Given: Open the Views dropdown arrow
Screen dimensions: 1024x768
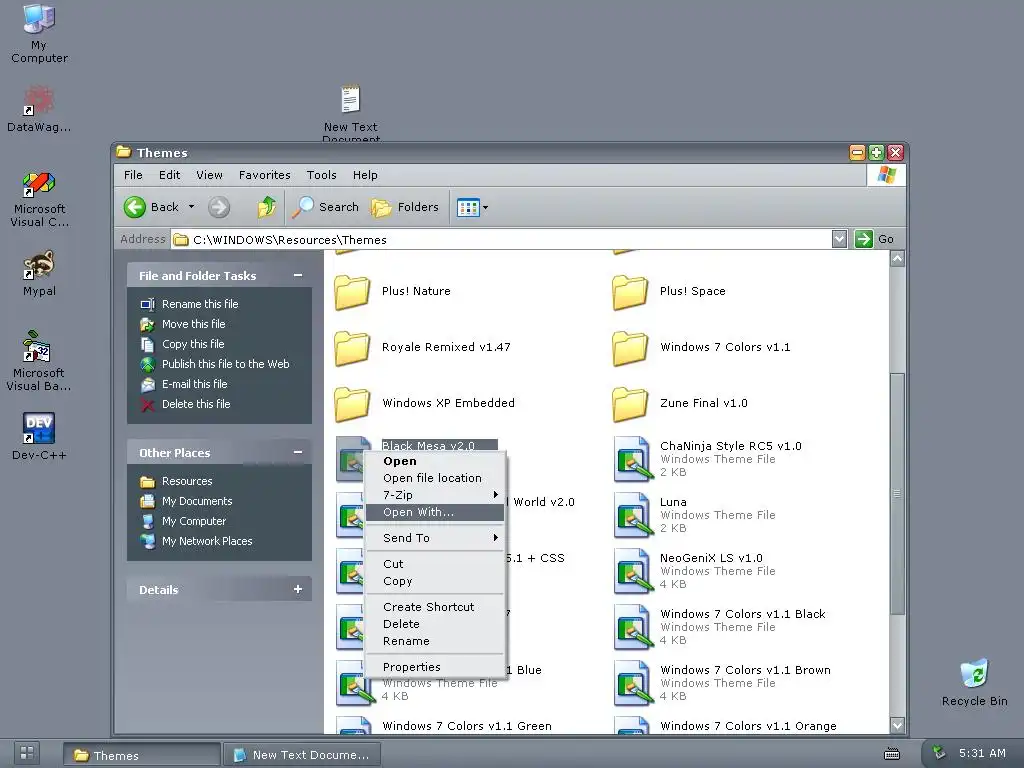Looking at the screenshot, I should 485,208.
